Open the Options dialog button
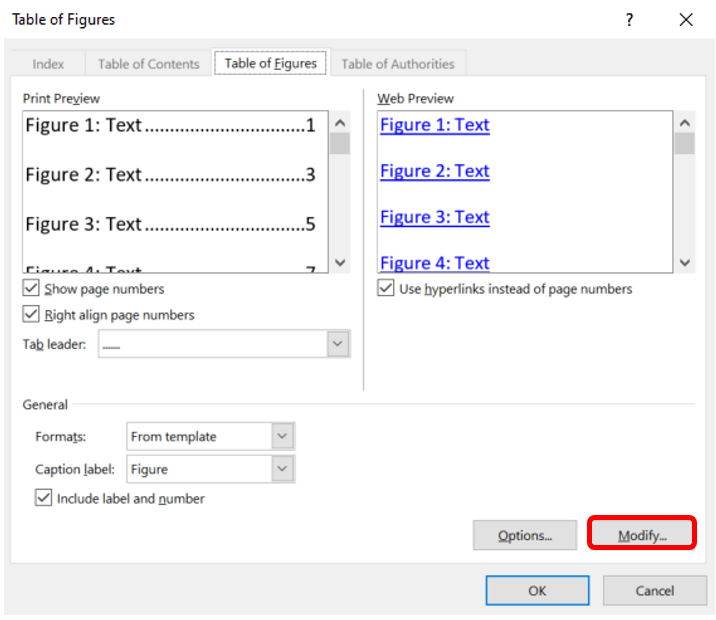 (x=525, y=535)
